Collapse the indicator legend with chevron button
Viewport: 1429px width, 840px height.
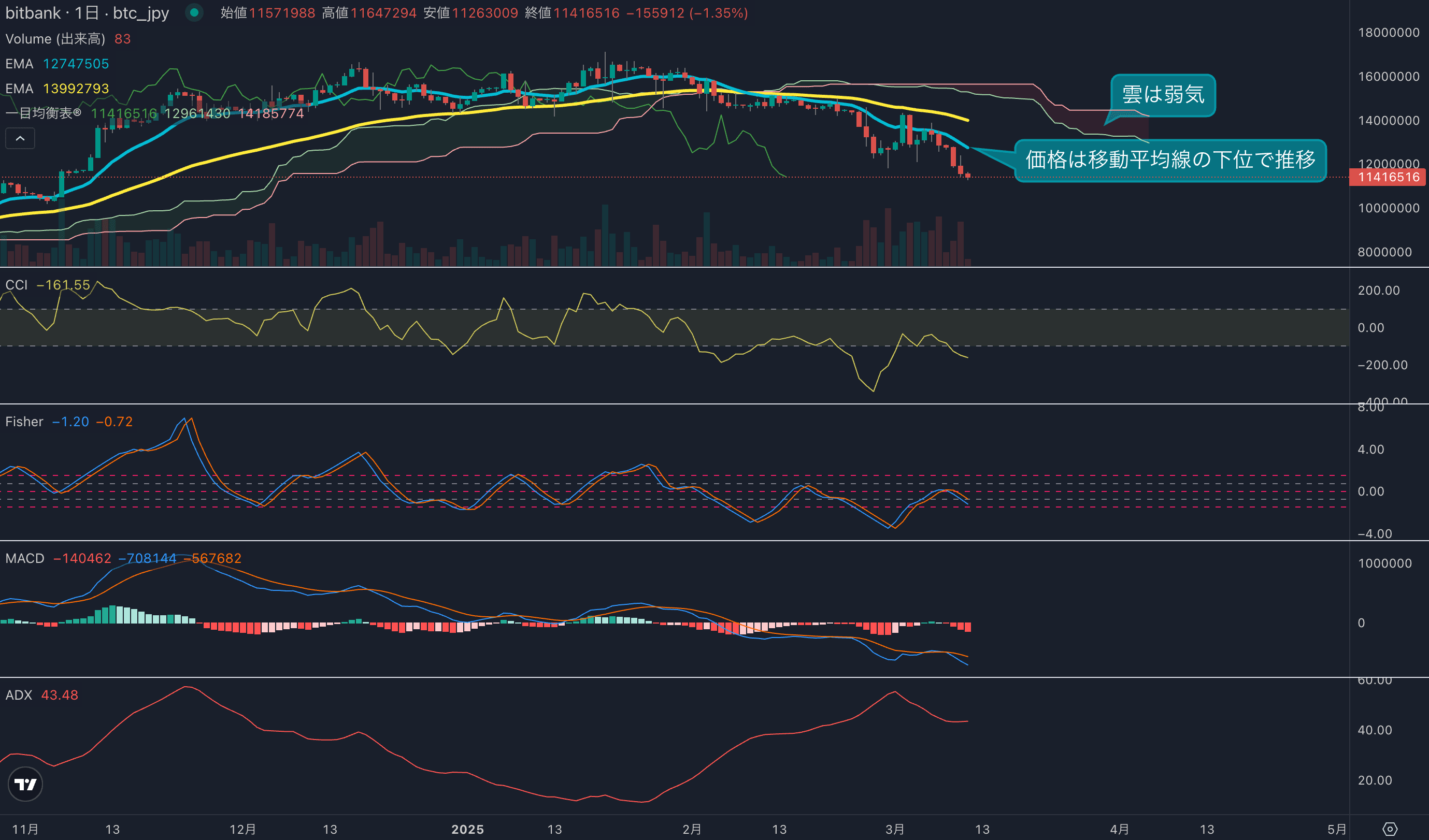coord(20,138)
